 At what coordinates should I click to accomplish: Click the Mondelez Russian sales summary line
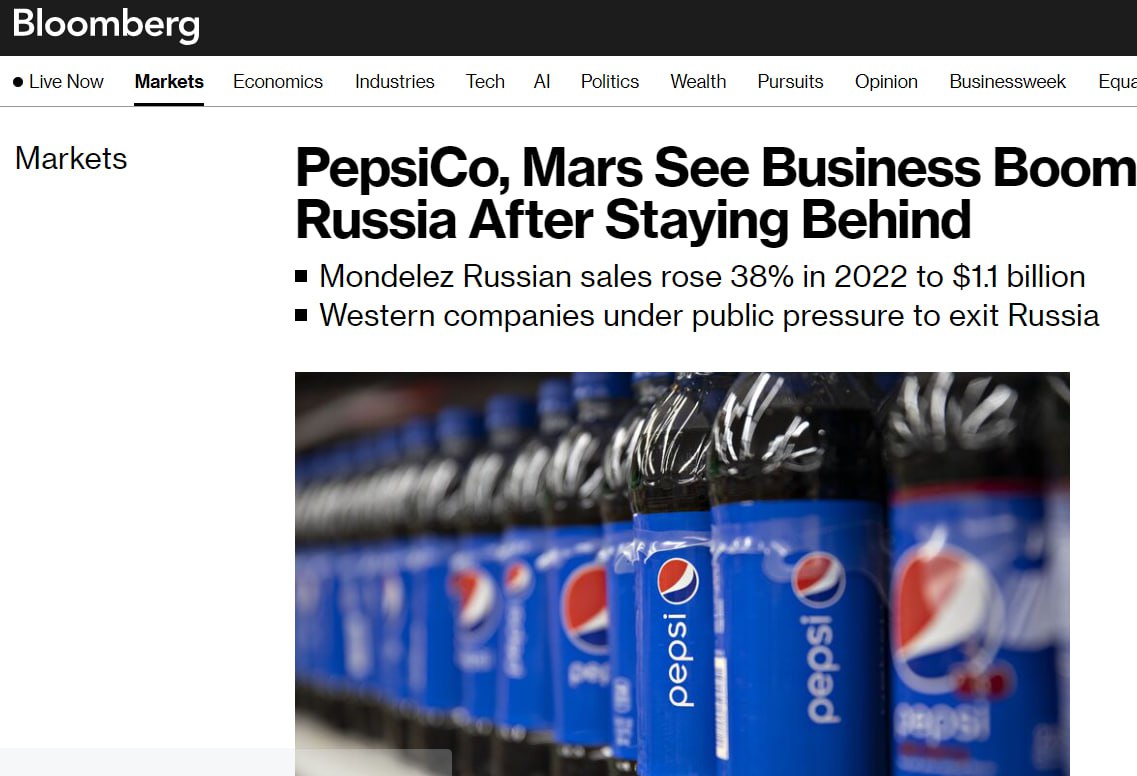point(702,276)
